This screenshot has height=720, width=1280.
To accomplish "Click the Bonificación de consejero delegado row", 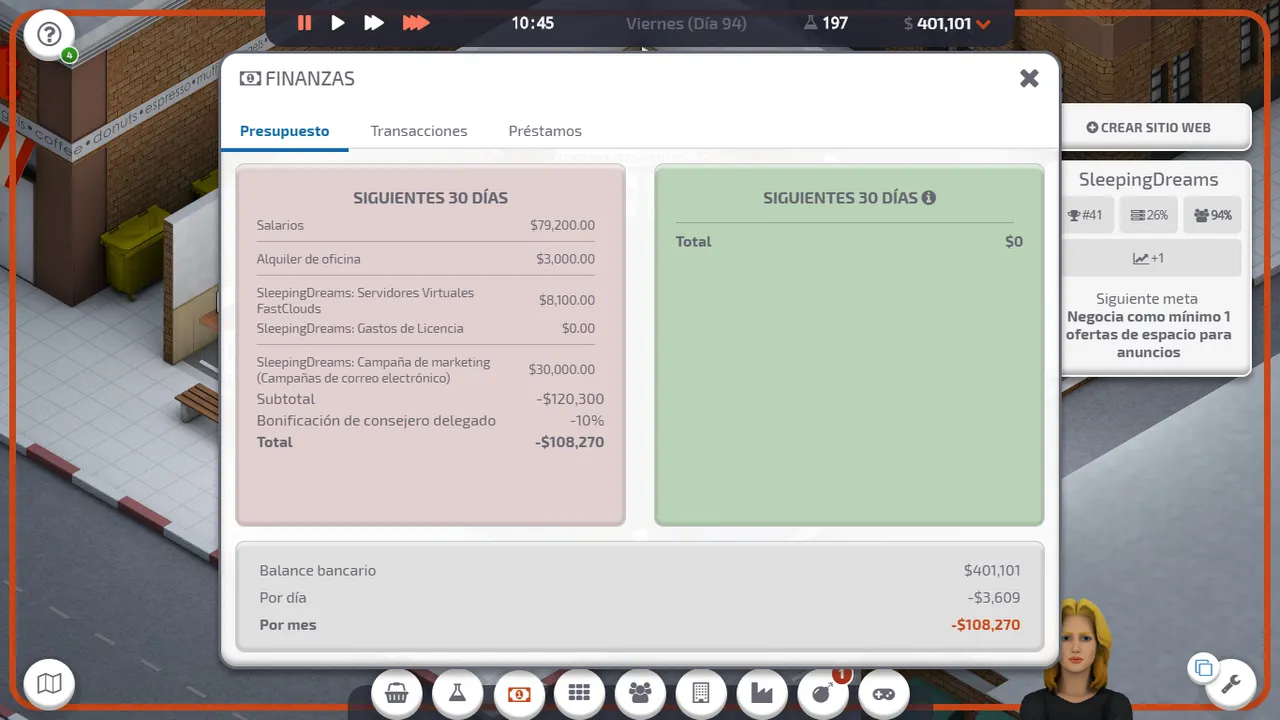I will [x=430, y=420].
